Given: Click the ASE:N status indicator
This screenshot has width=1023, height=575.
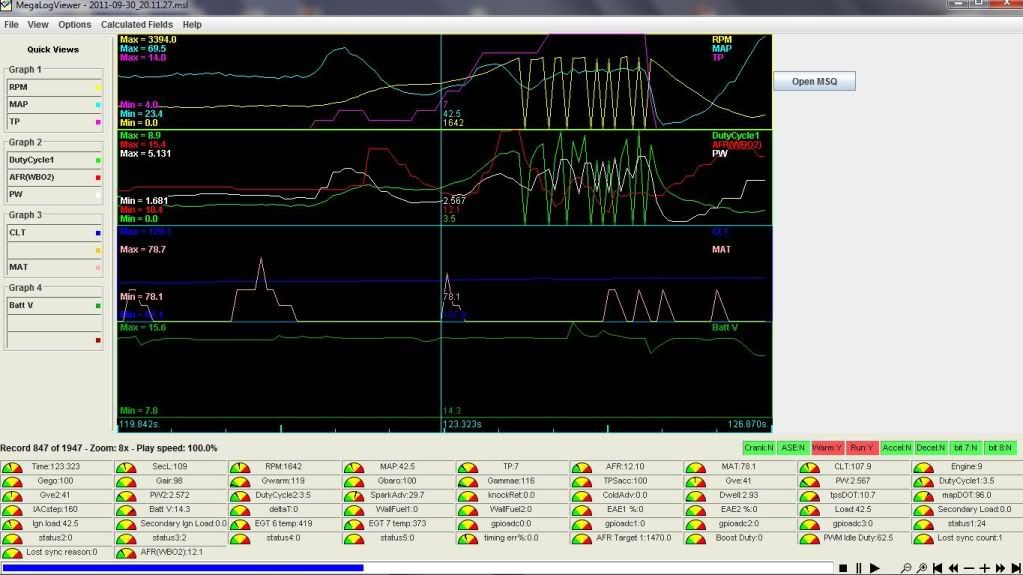Looking at the screenshot, I should 793,448.
